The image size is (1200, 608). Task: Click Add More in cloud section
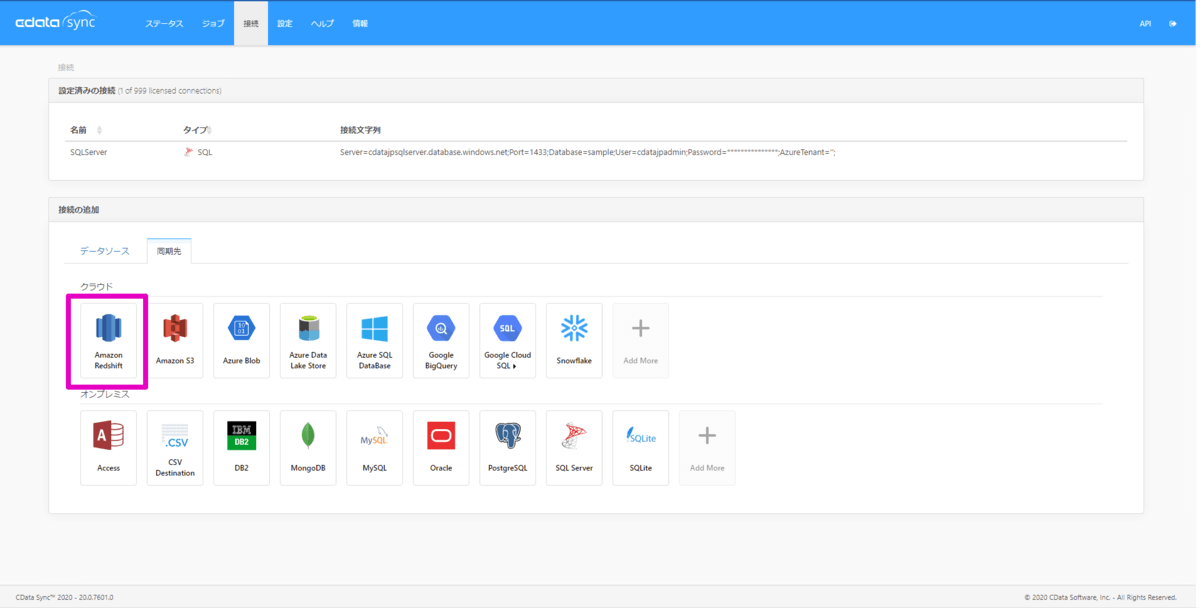[640, 341]
